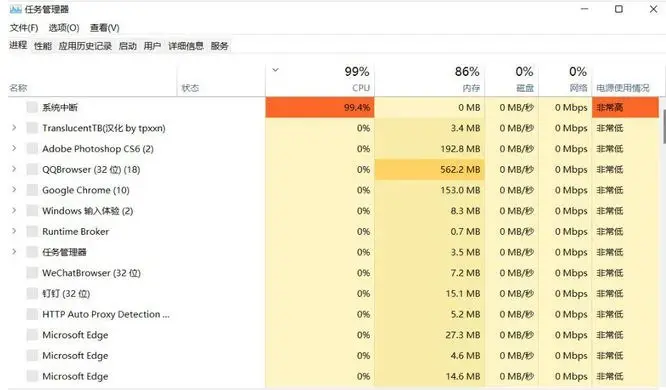Click the QQBrowser process icon
Viewport: 666px width, 390px height.
click(x=32, y=170)
